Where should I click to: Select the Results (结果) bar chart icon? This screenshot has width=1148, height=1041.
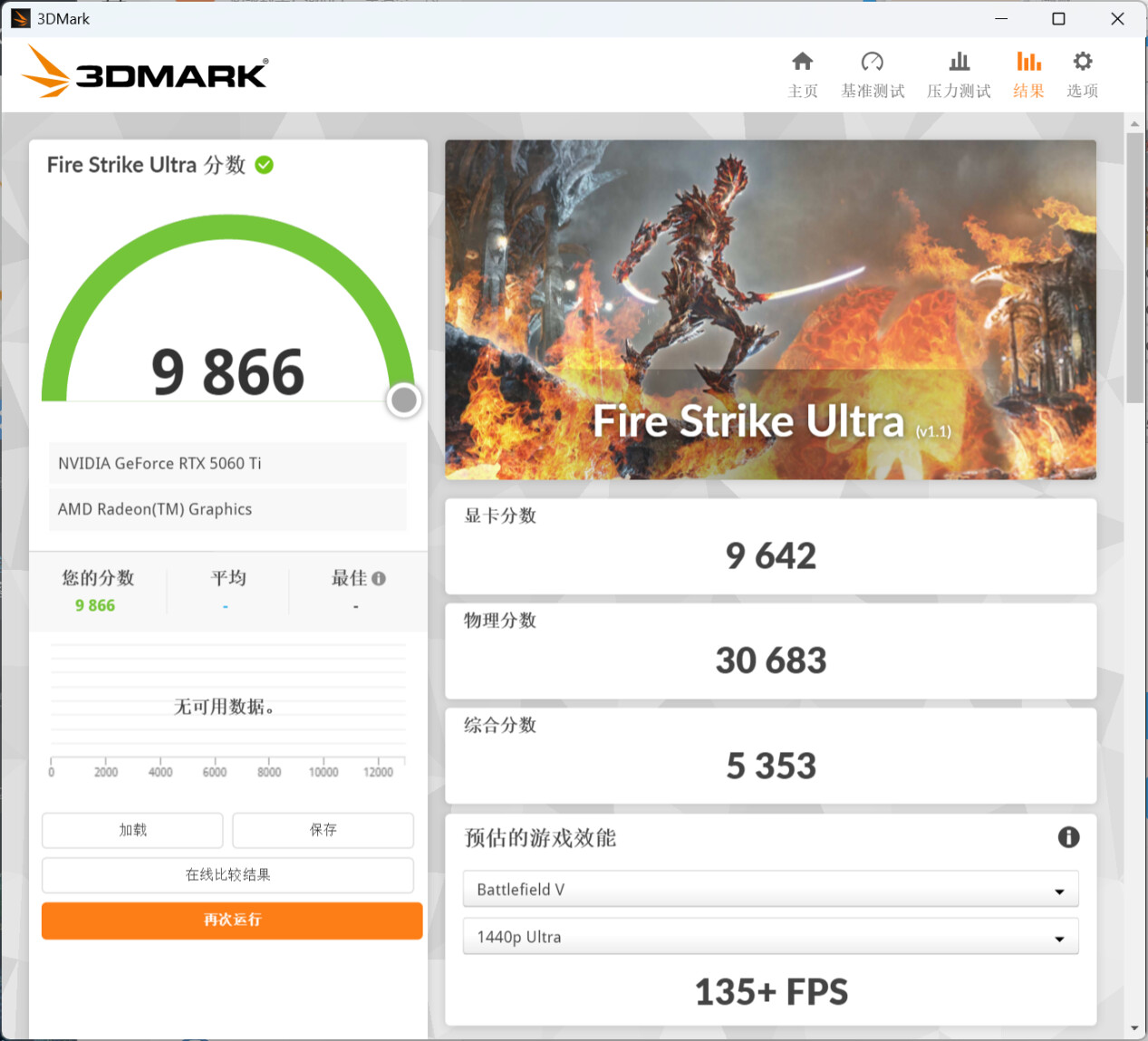click(1028, 62)
